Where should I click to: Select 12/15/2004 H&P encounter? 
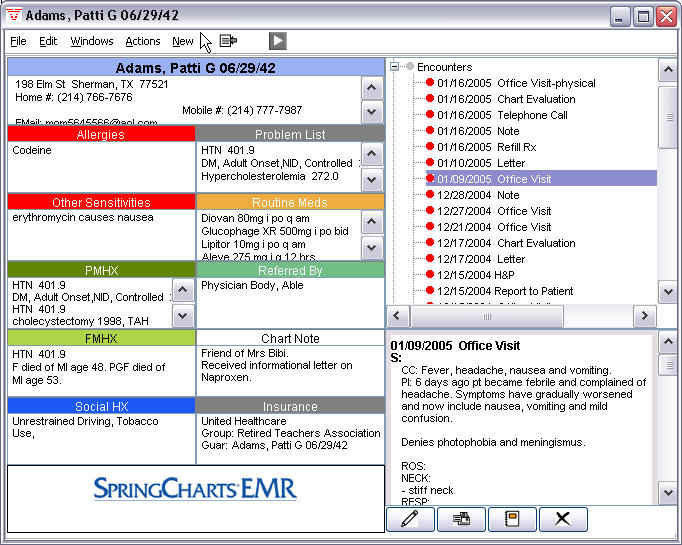(470, 275)
